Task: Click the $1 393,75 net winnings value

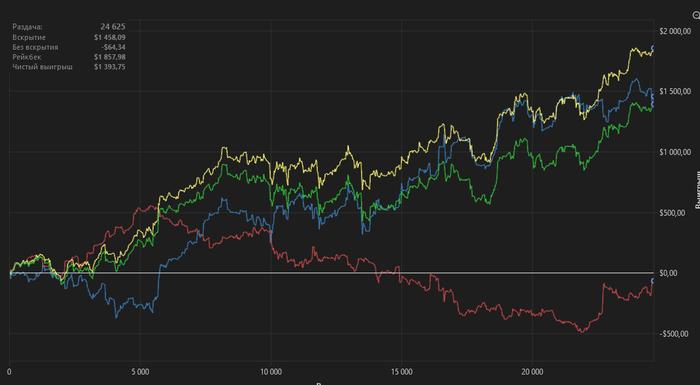Action: tap(110, 67)
